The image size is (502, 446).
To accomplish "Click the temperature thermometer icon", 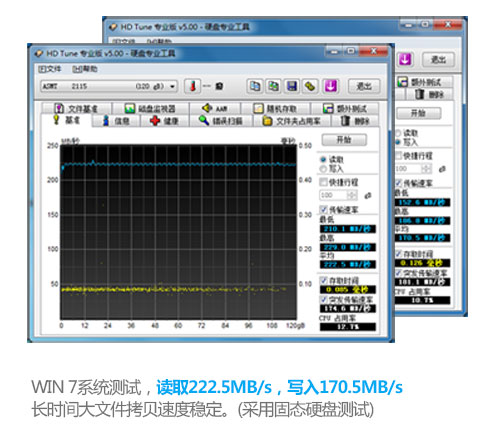I will point(192,86).
